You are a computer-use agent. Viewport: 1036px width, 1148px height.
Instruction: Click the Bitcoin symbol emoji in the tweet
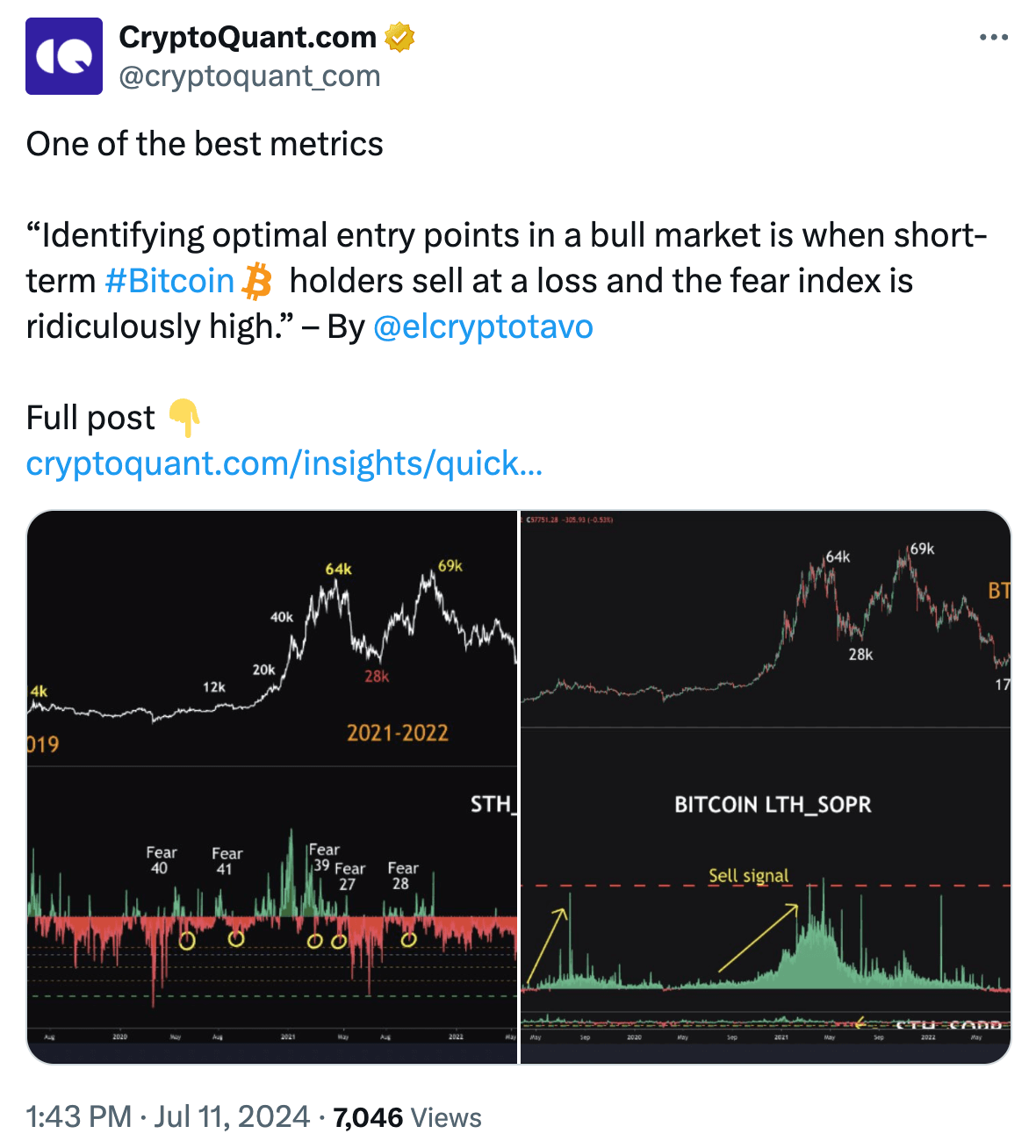pos(256,282)
